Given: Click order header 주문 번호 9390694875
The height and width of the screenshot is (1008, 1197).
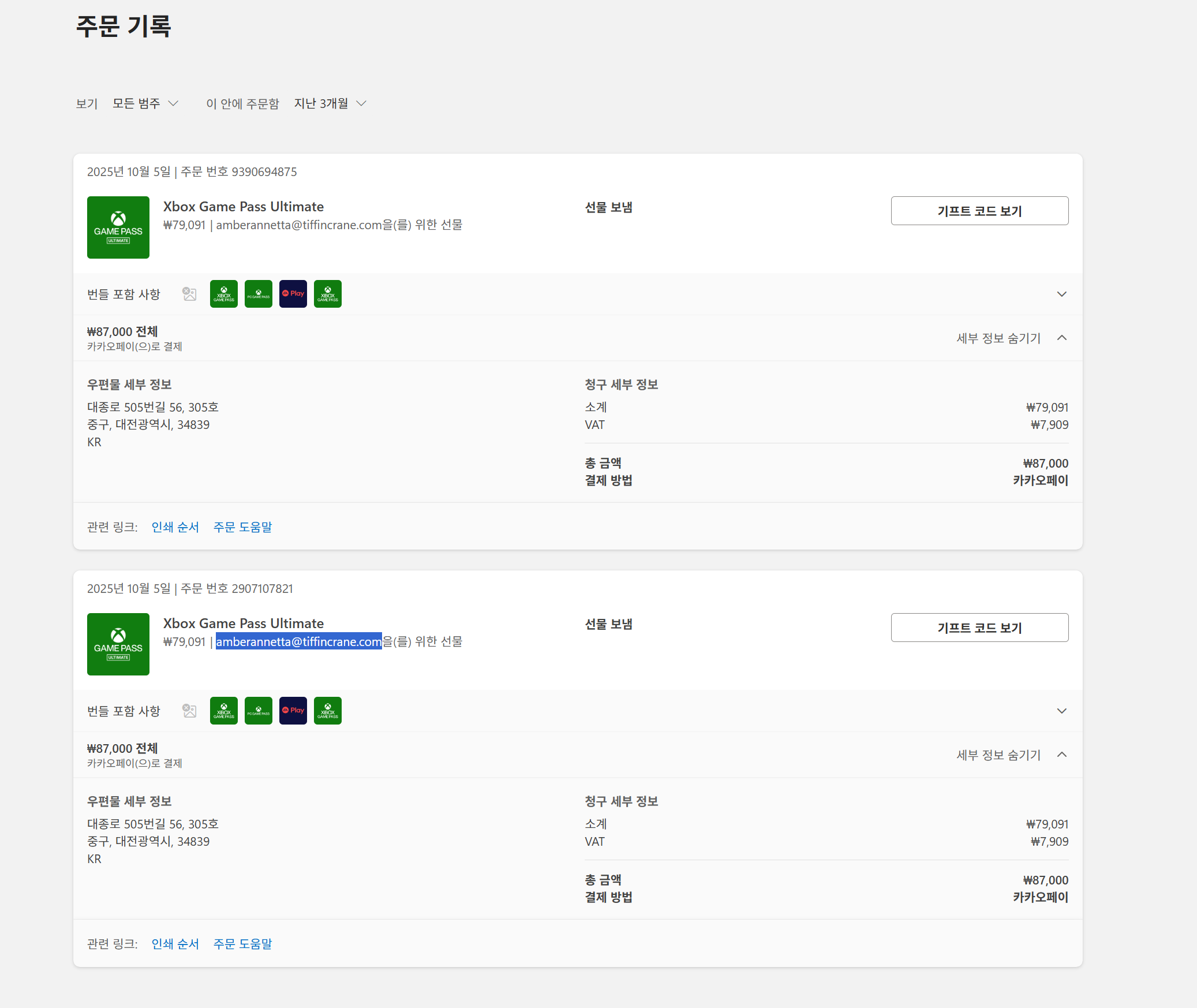Looking at the screenshot, I should (239, 172).
